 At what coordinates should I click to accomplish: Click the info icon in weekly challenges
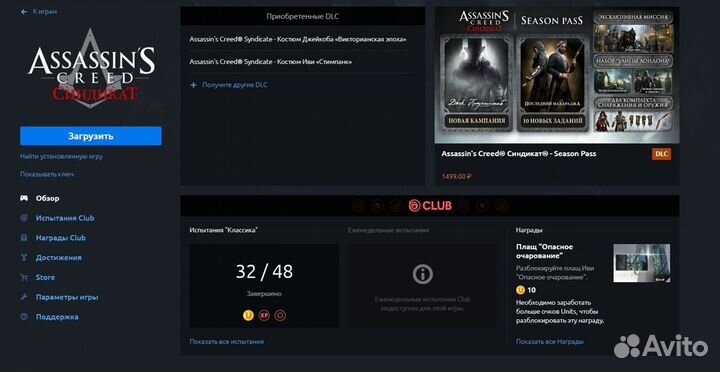[422, 275]
